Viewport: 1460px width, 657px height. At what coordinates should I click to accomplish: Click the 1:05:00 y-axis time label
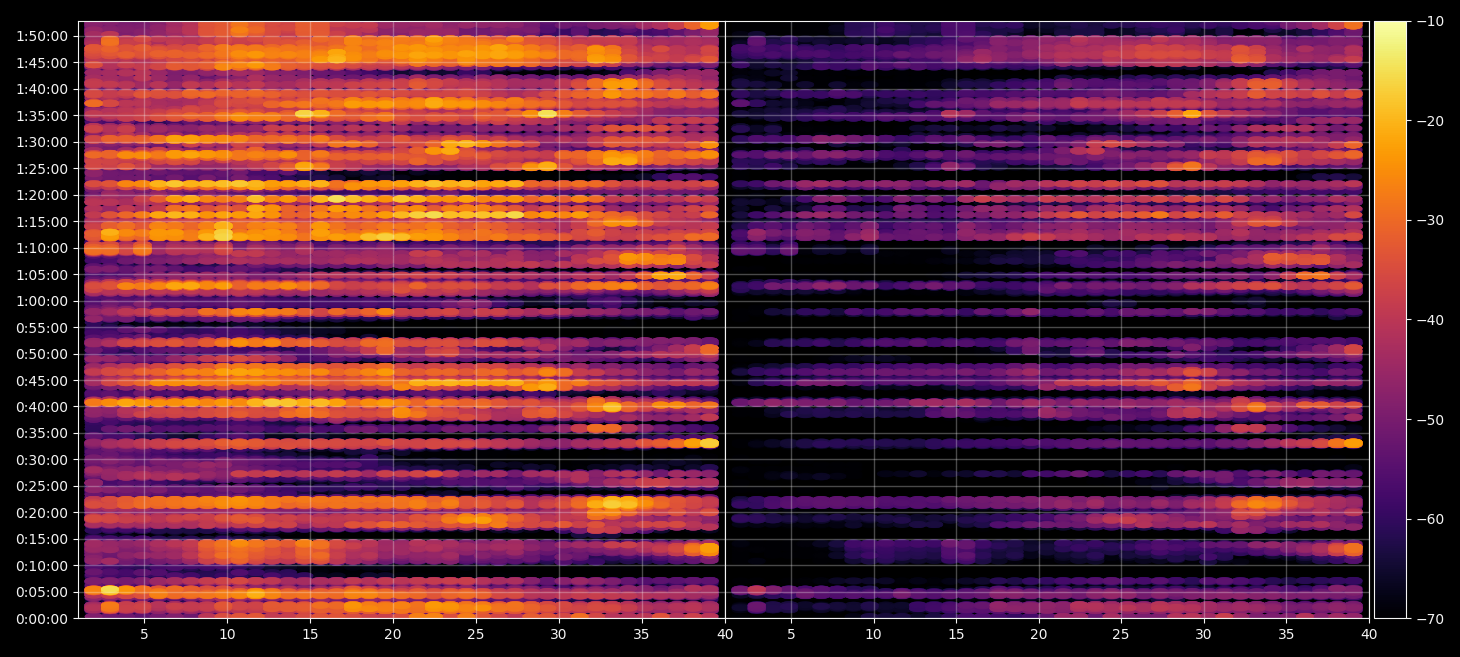42,274
